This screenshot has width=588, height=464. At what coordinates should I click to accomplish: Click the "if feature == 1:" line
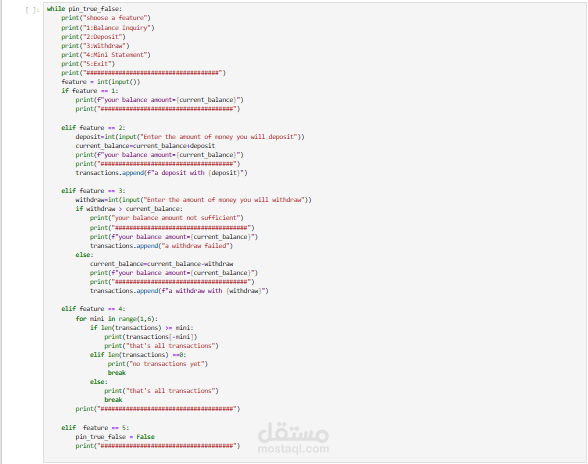(x=90, y=91)
